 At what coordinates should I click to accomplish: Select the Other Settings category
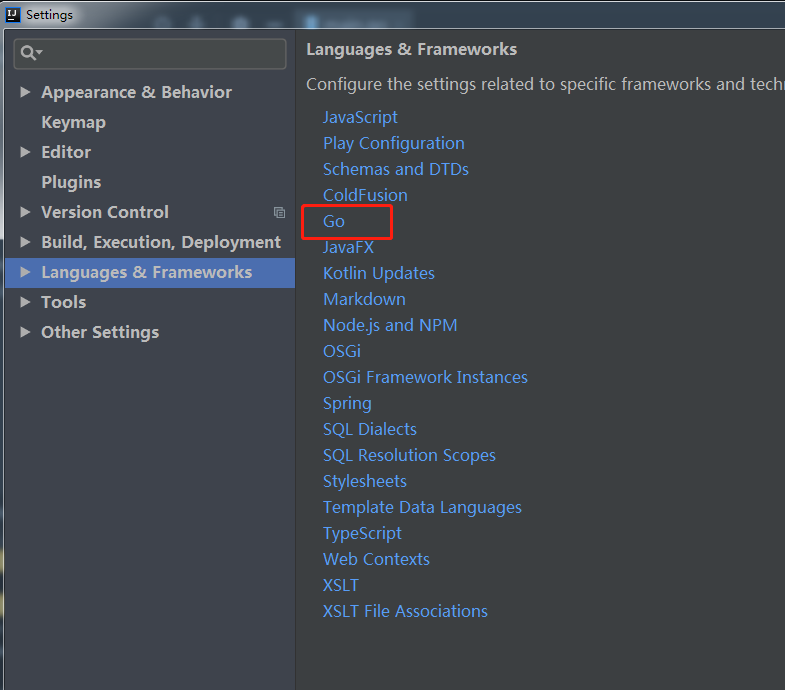[x=100, y=332]
